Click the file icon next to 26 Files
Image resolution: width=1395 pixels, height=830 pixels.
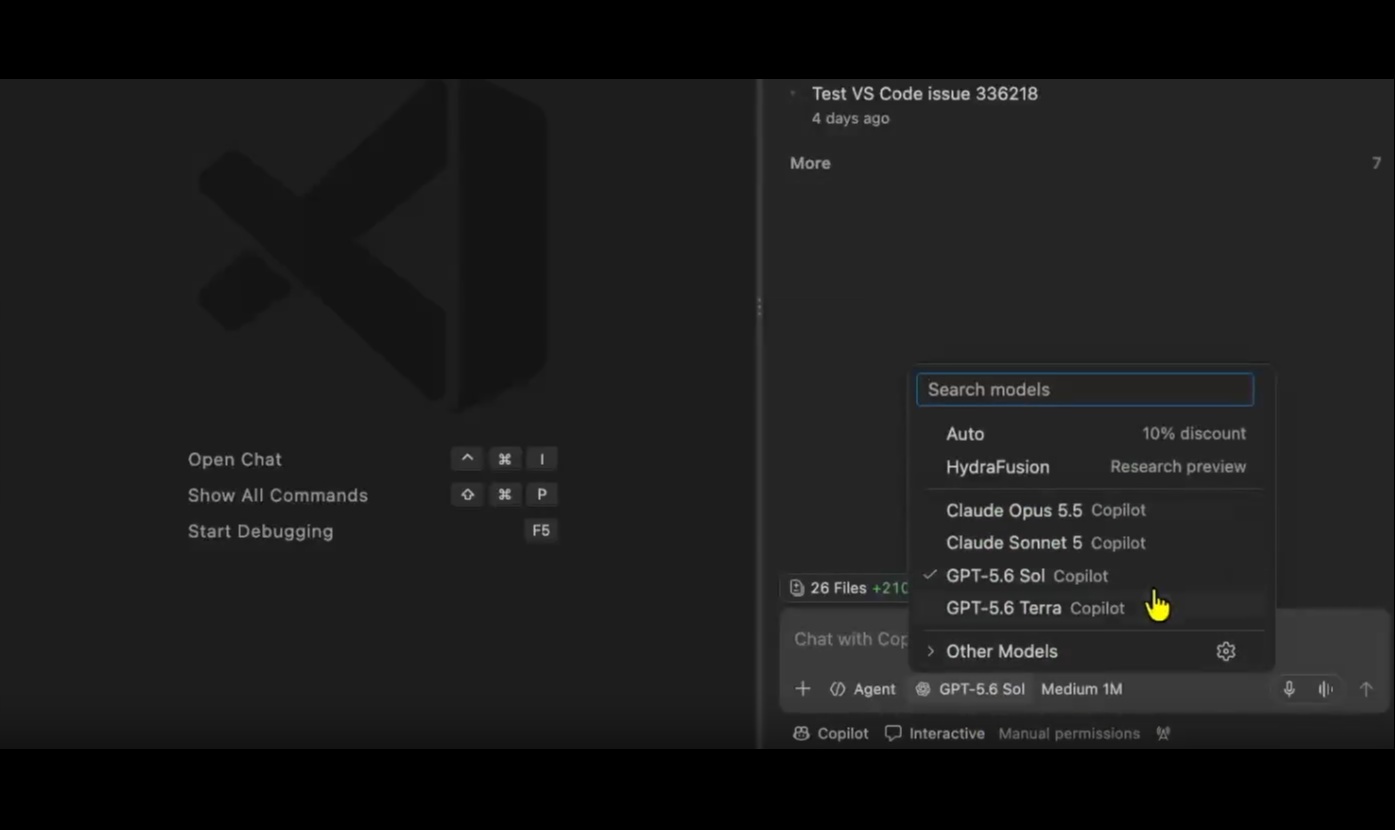click(797, 588)
